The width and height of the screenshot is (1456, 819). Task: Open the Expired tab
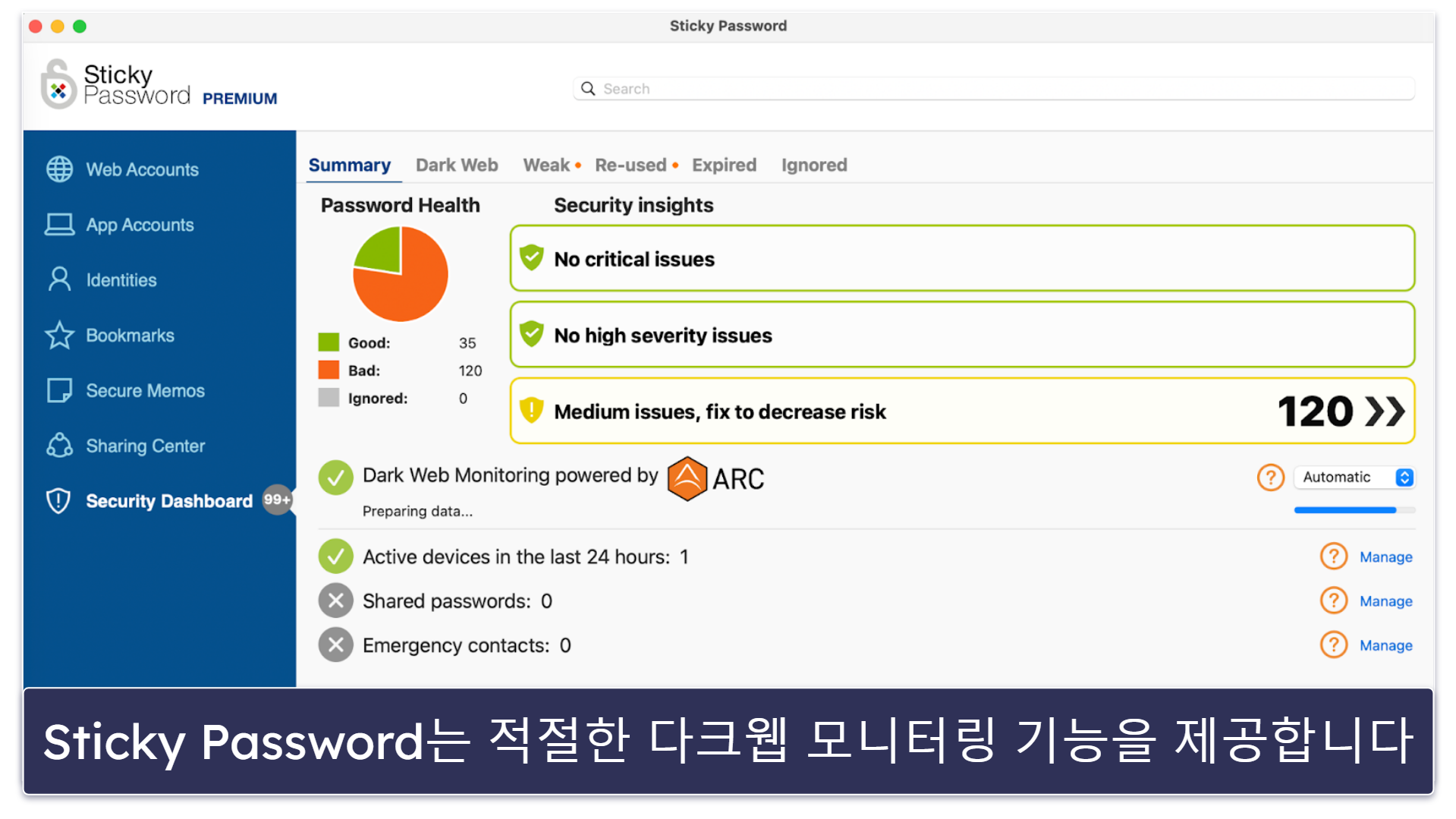724,165
